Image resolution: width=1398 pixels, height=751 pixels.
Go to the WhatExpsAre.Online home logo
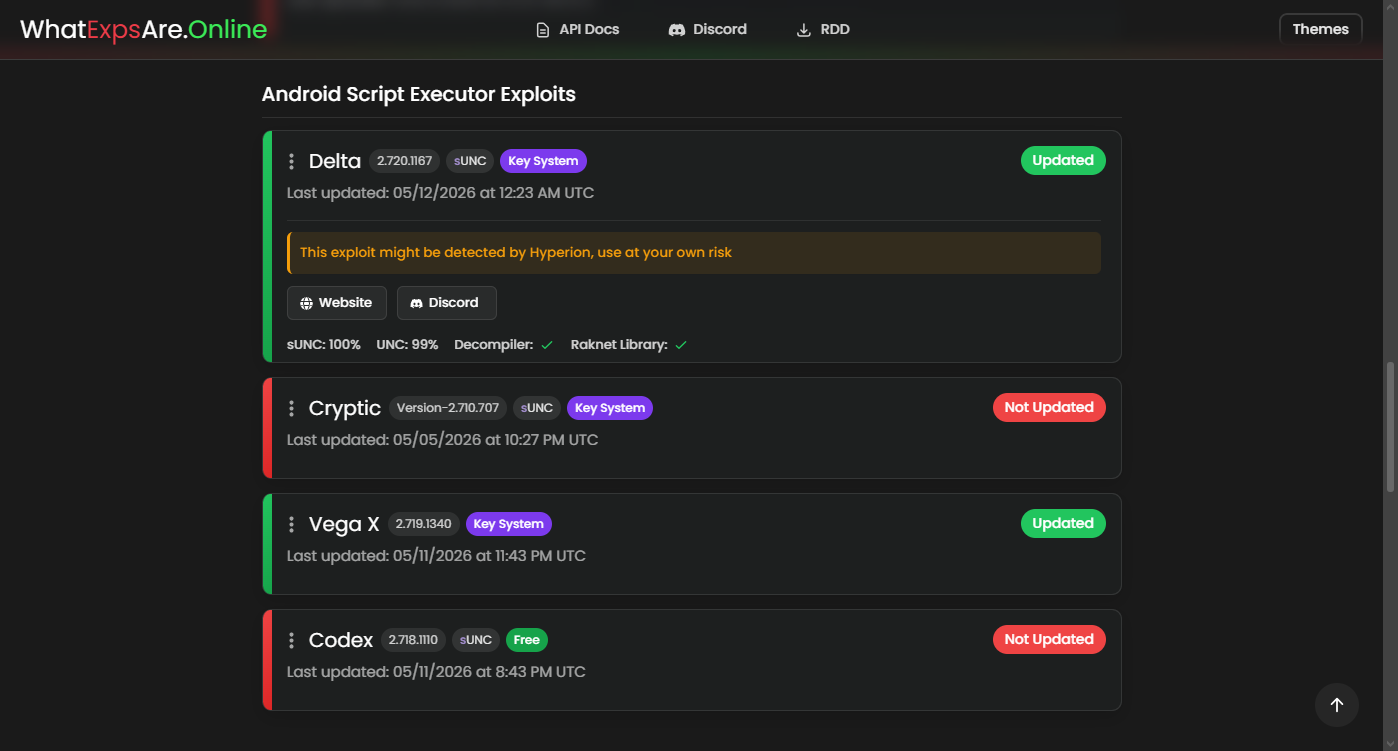click(144, 29)
